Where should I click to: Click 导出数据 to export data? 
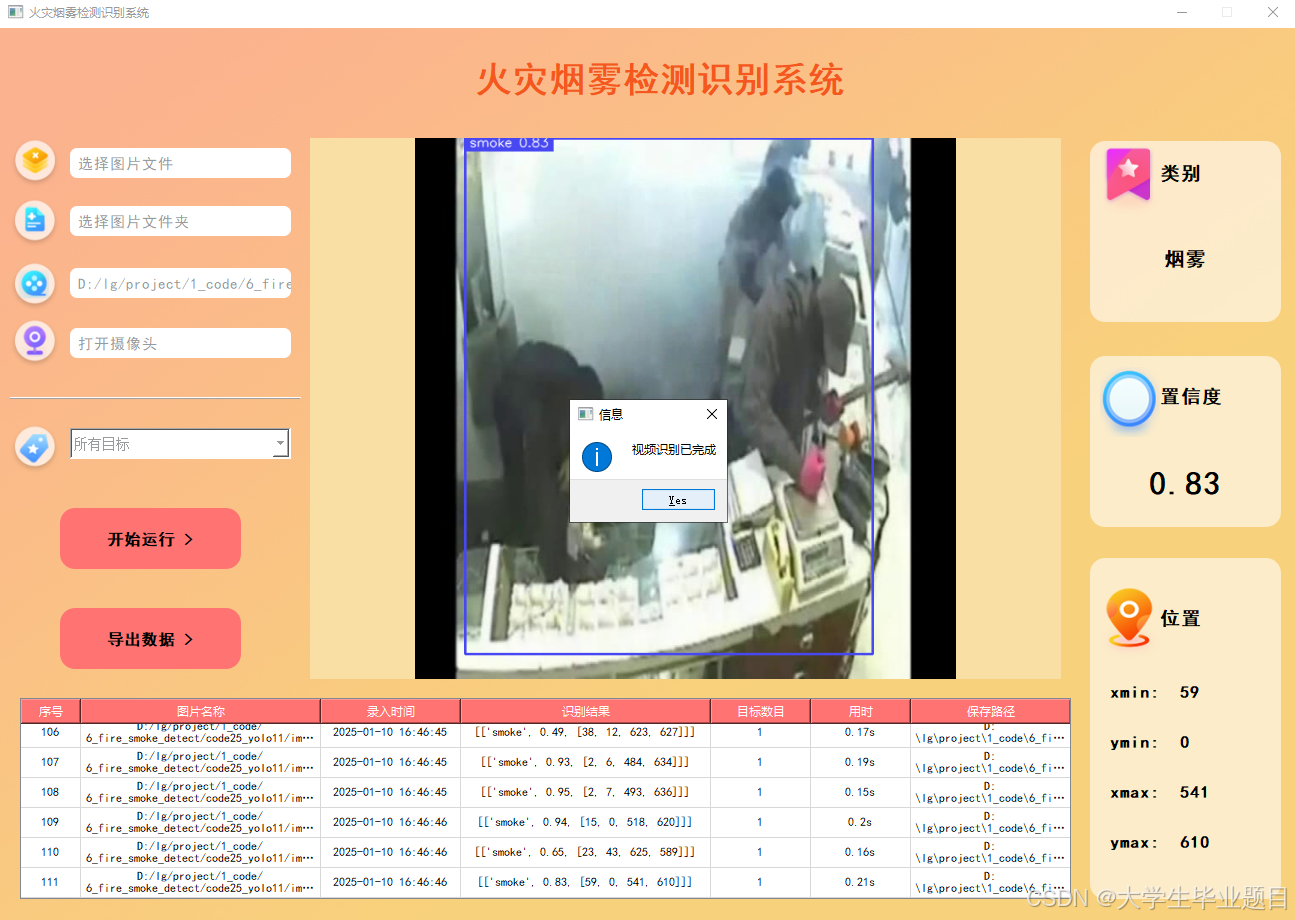pos(150,638)
